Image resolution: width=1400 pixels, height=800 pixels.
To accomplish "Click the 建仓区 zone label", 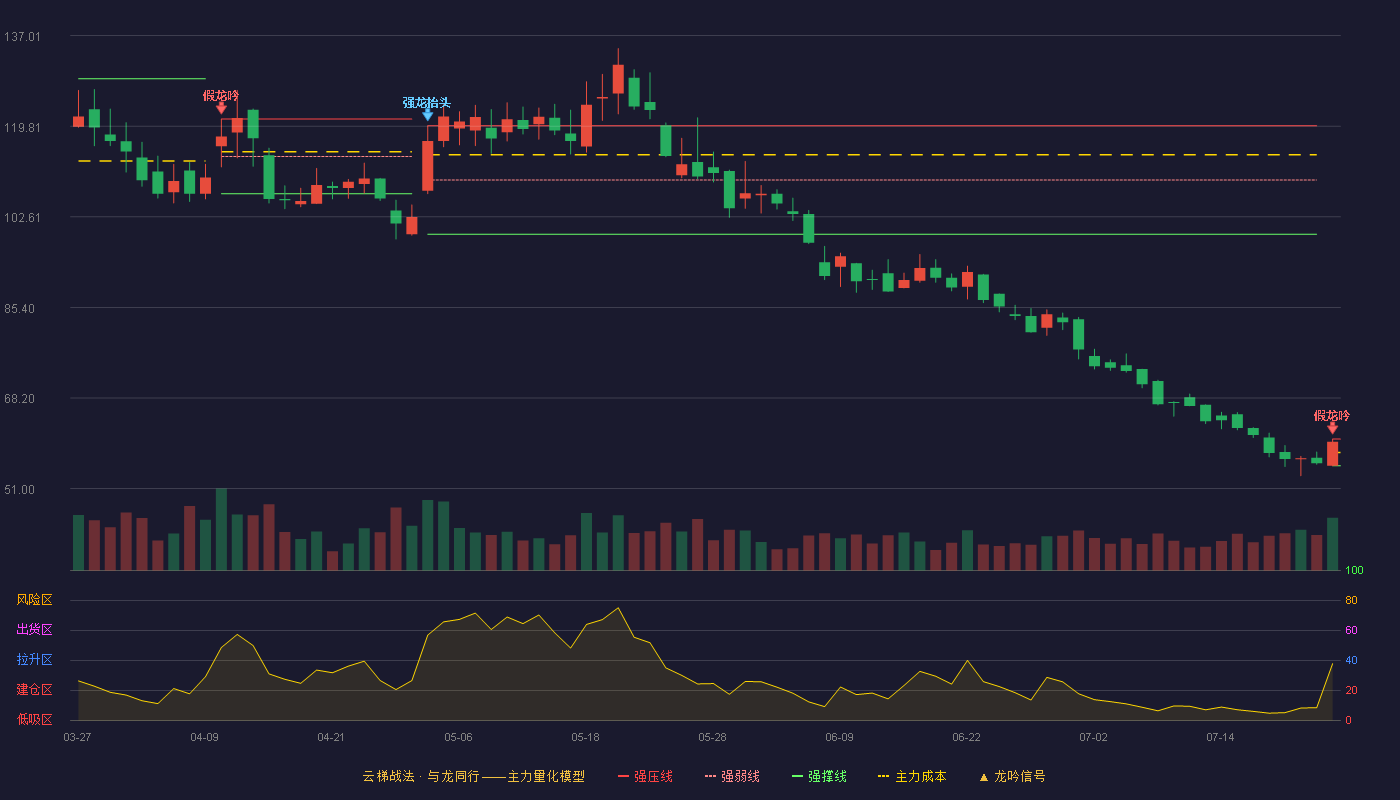I will (34, 690).
